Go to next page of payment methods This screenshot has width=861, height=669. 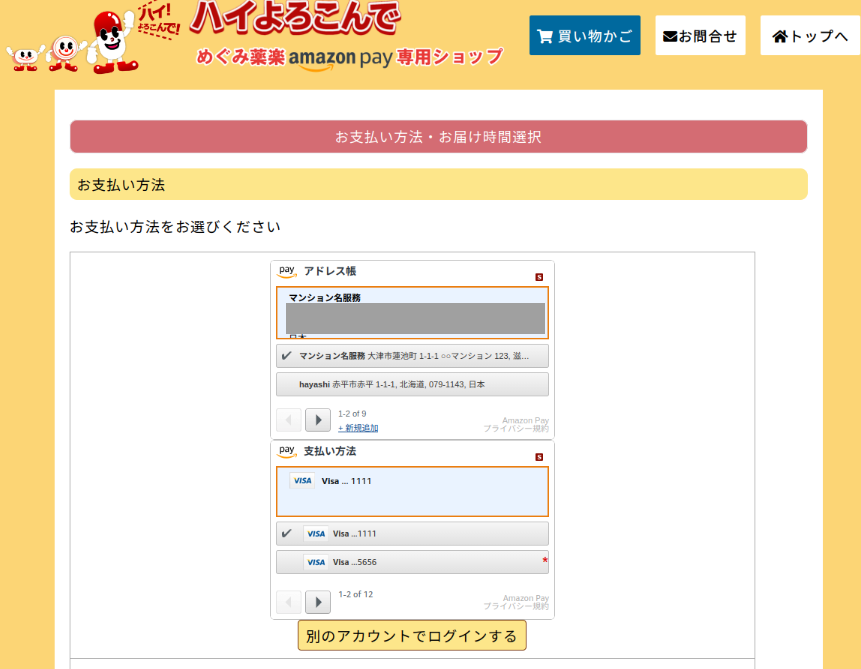click(317, 602)
